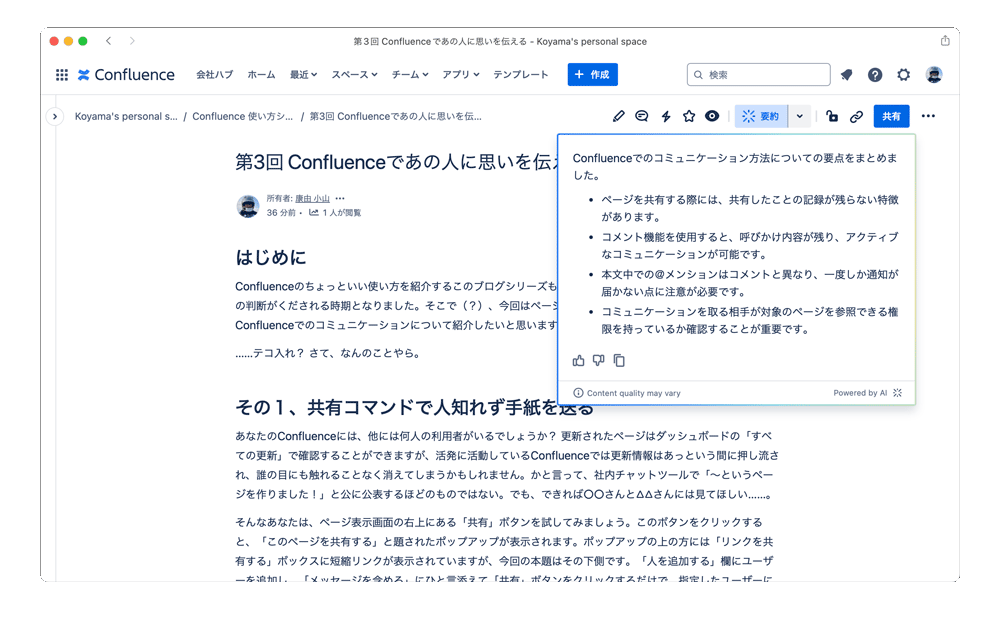Open the Confluence 使い方 breadcrumb
The image size is (1000, 635).
coord(243,116)
